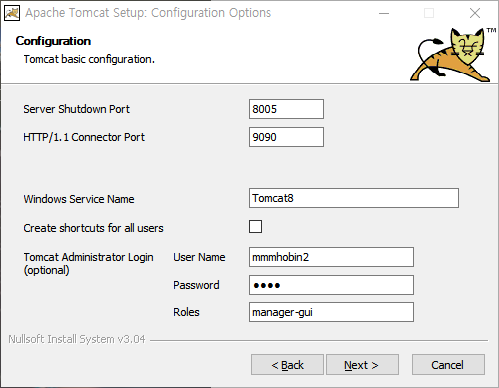The height and width of the screenshot is (388, 499).
Task: Click the 'Windows Service Name' label
Action: tap(79, 199)
